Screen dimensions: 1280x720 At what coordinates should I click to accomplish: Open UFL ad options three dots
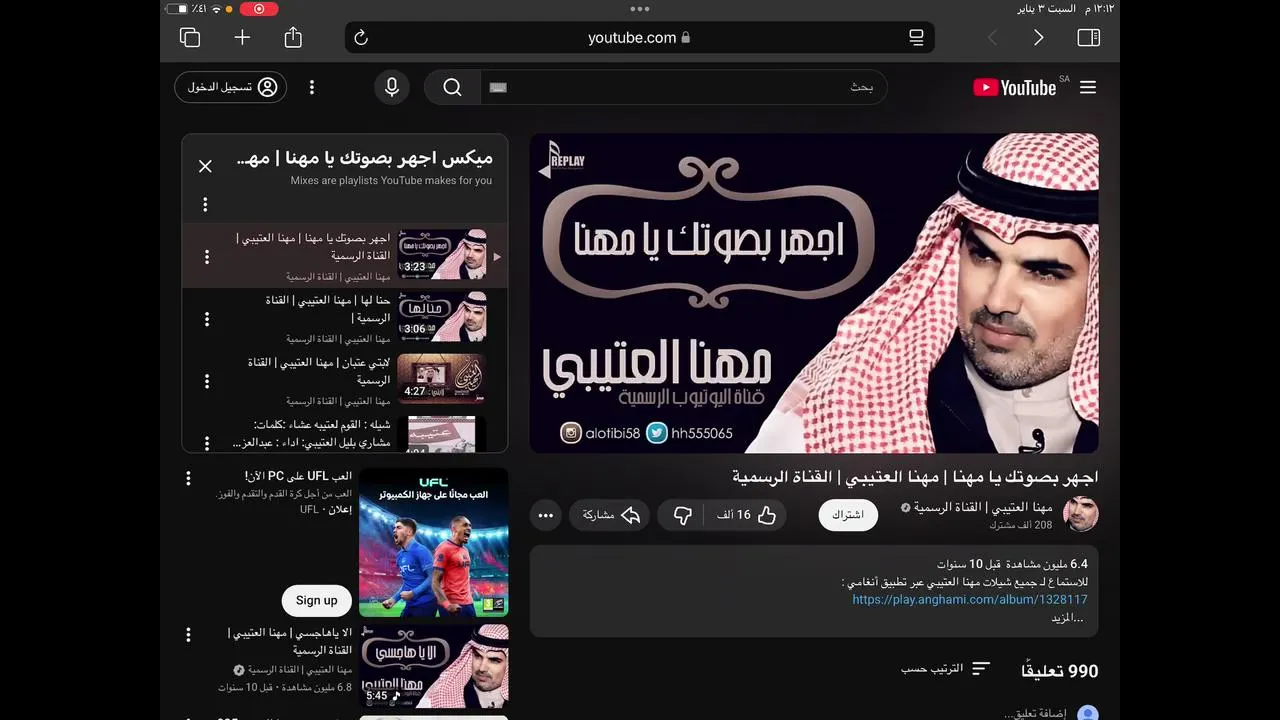click(x=187, y=479)
